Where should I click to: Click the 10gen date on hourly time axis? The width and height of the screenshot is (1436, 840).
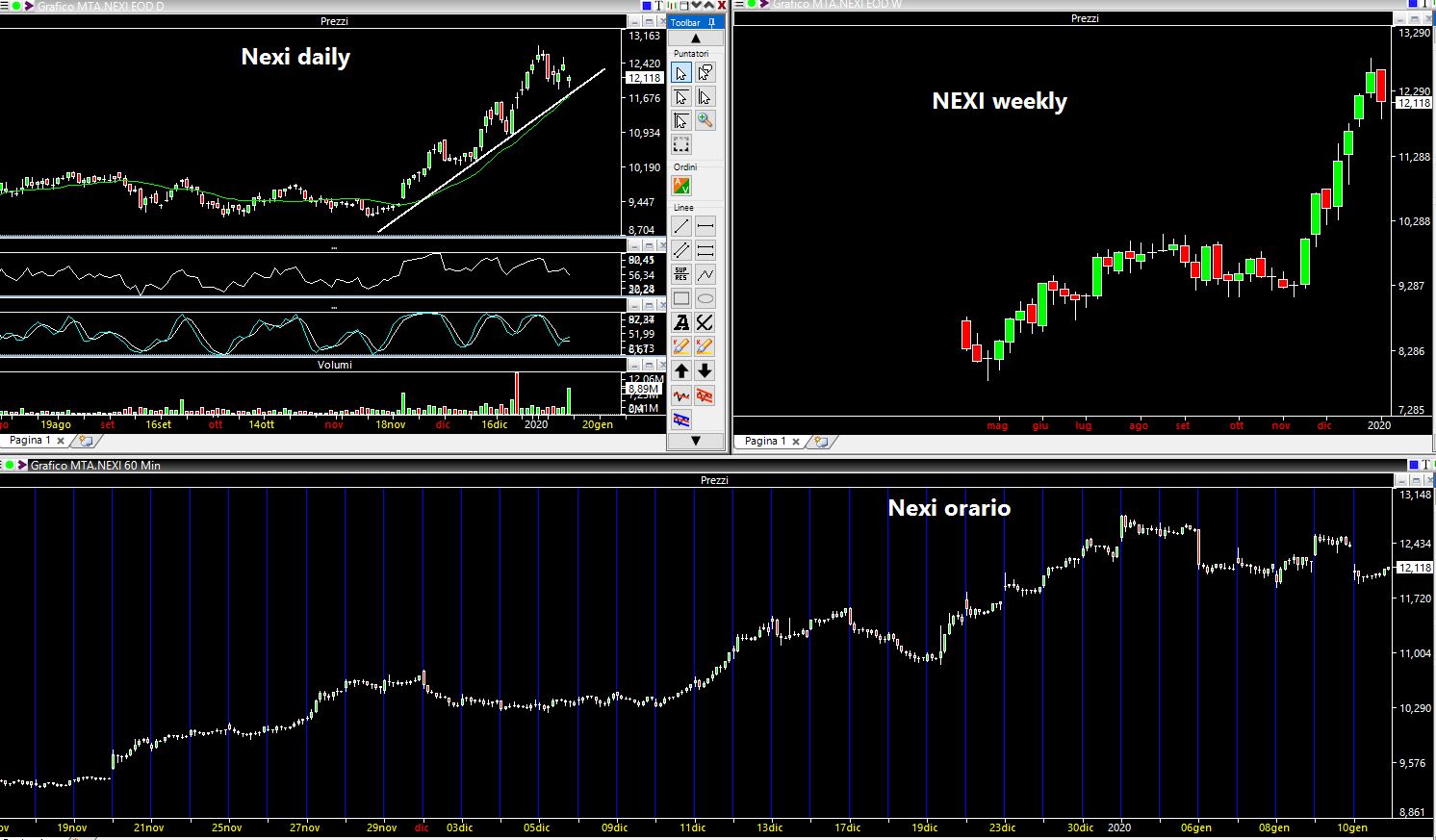[1352, 827]
